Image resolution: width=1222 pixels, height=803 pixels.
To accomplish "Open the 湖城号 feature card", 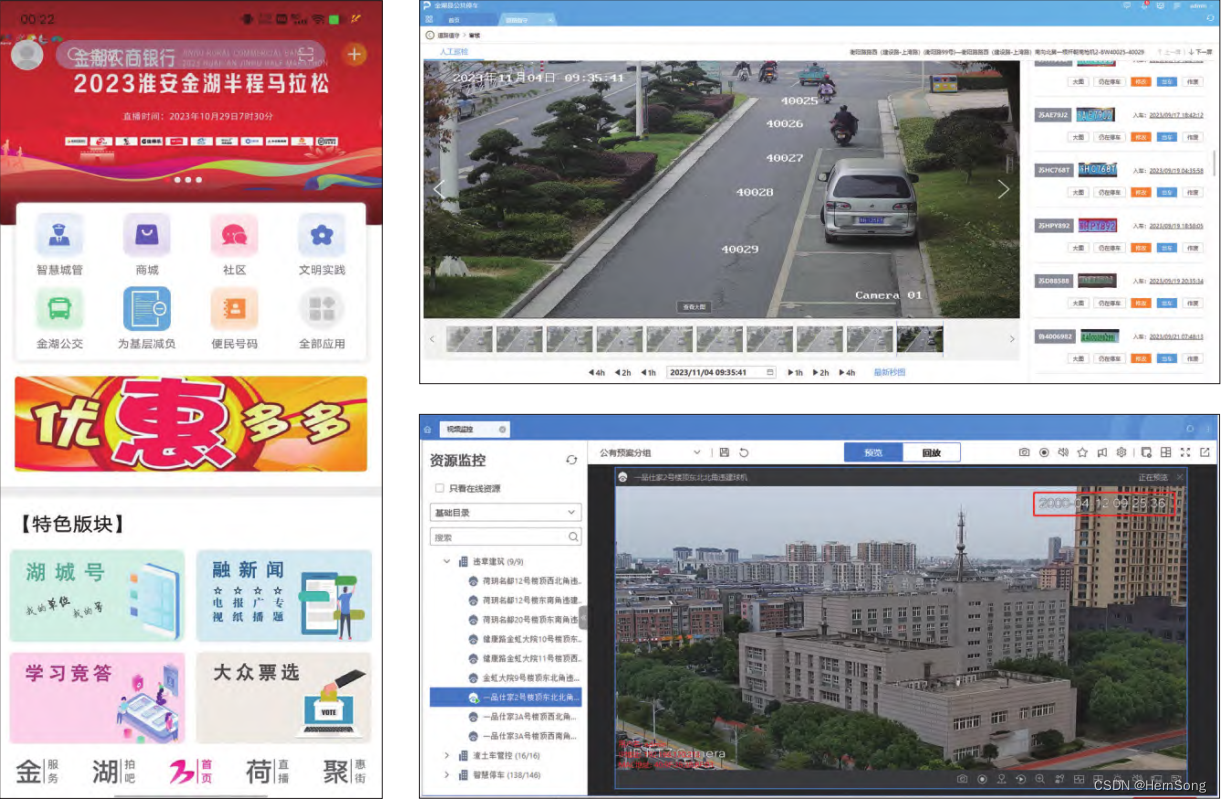I will (x=97, y=596).
